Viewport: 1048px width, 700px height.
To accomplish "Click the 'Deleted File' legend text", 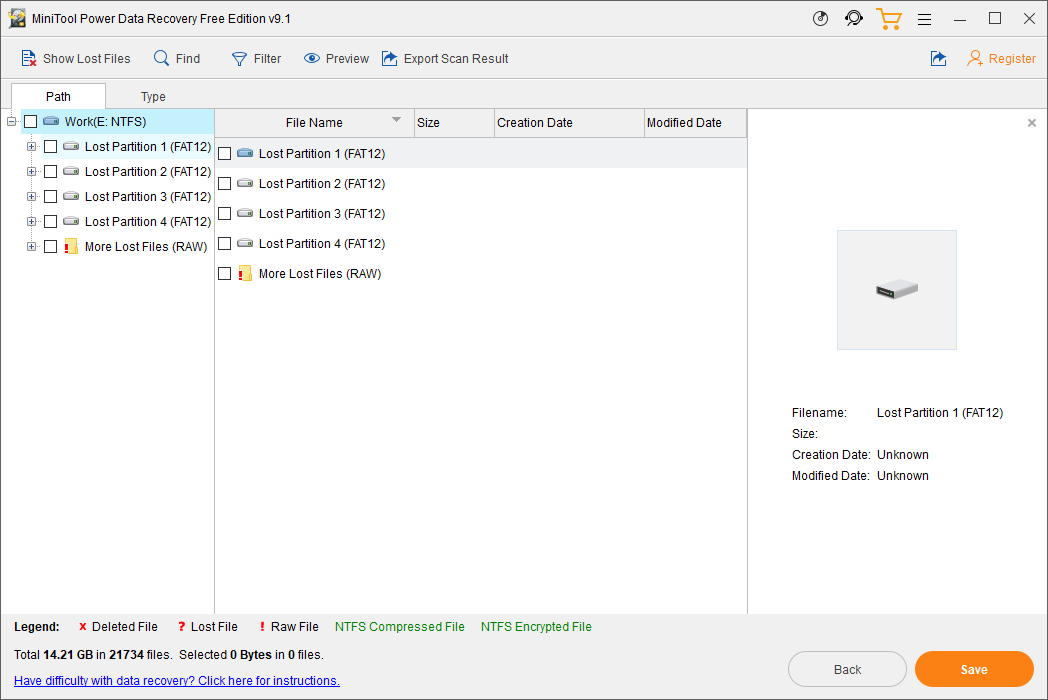I will tap(125, 626).
